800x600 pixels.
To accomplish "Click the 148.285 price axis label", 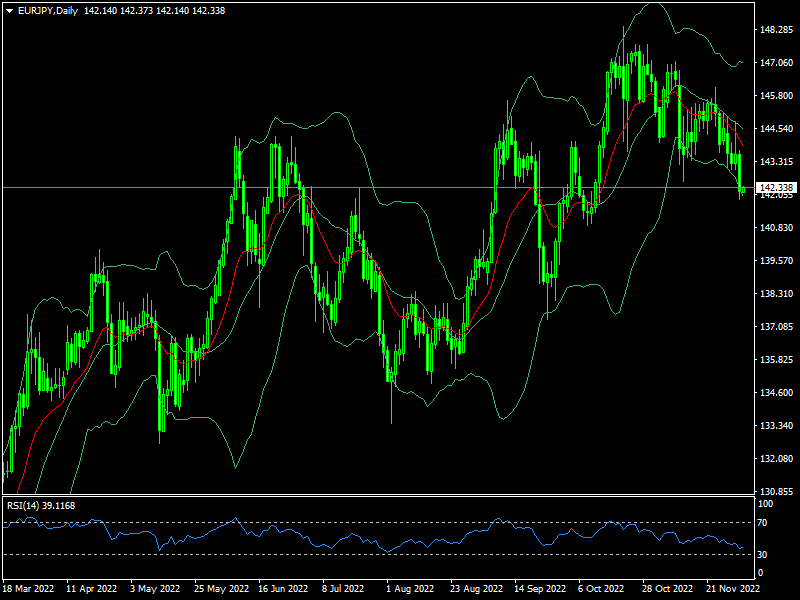I will 777,30.
